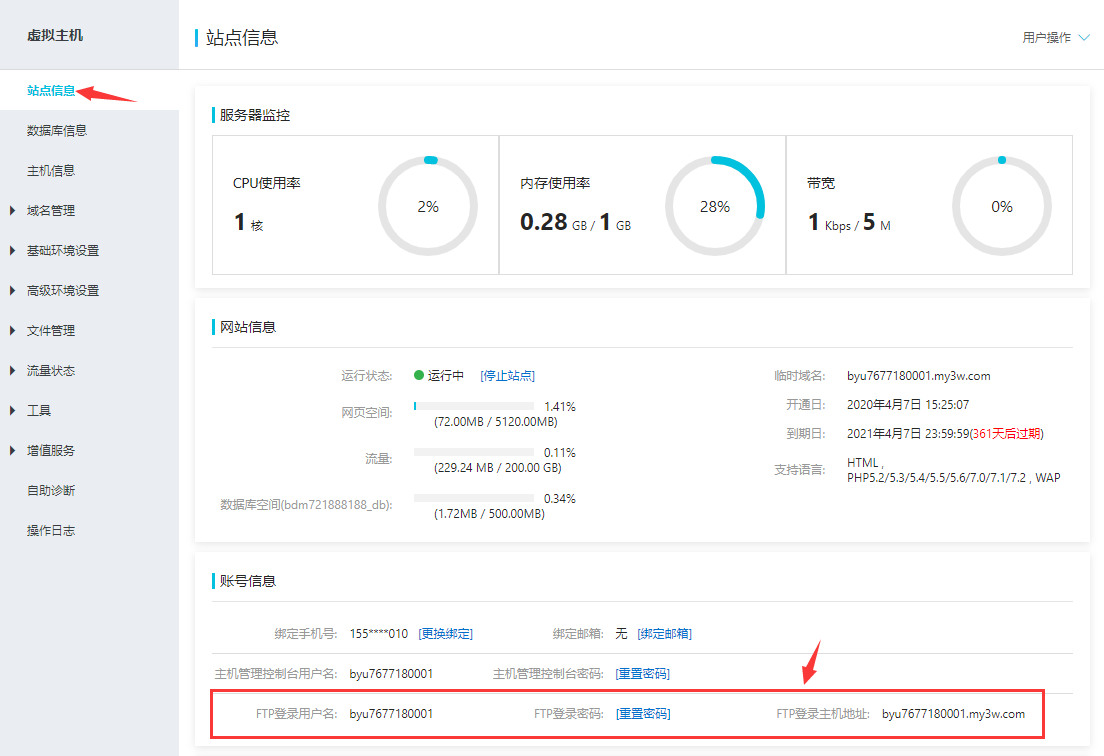Screen dimensions: 1104x756
Task: Expand 高级环境设置 menu group
Action: point(63,291)
